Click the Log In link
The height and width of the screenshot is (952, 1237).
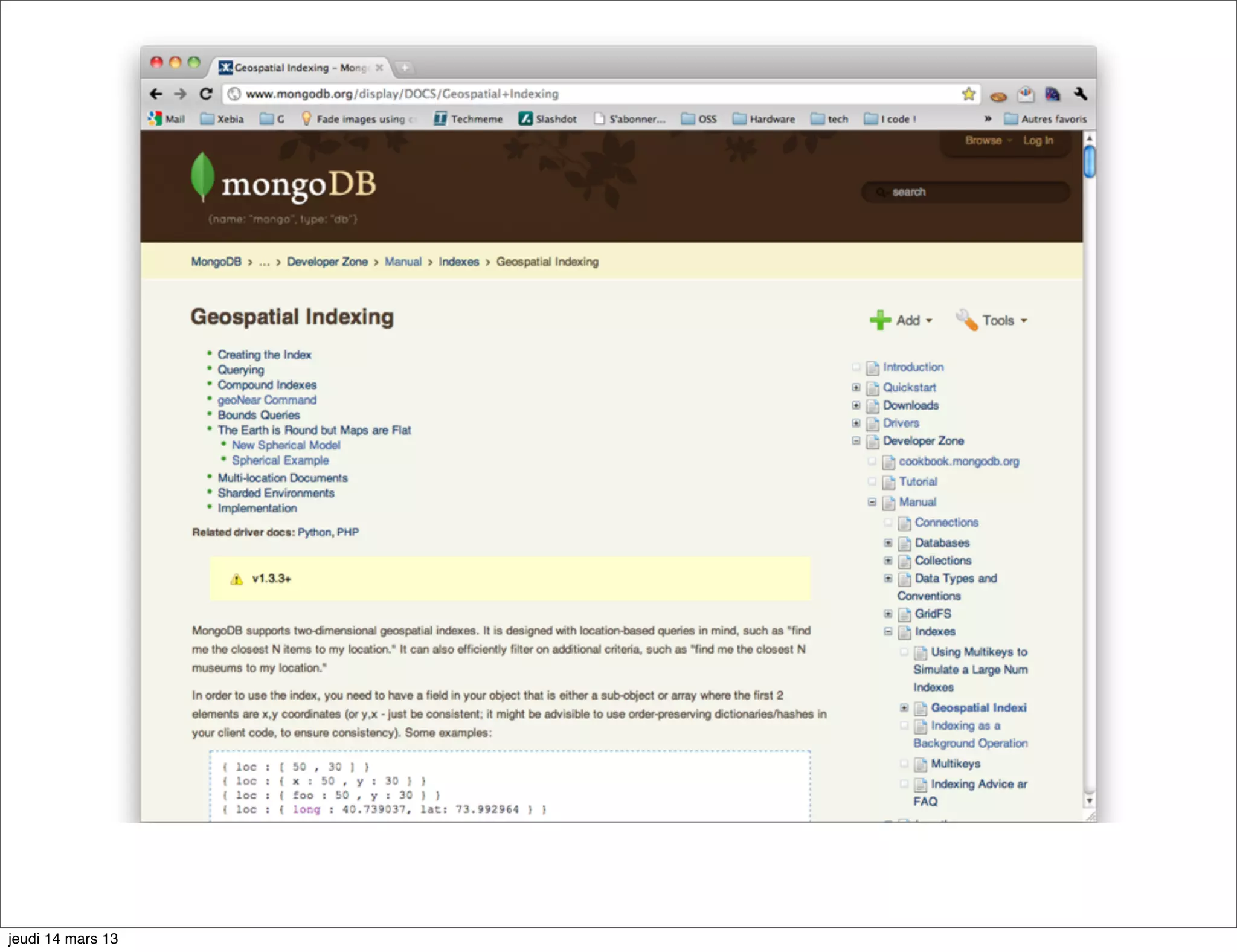click(1038, 140)
